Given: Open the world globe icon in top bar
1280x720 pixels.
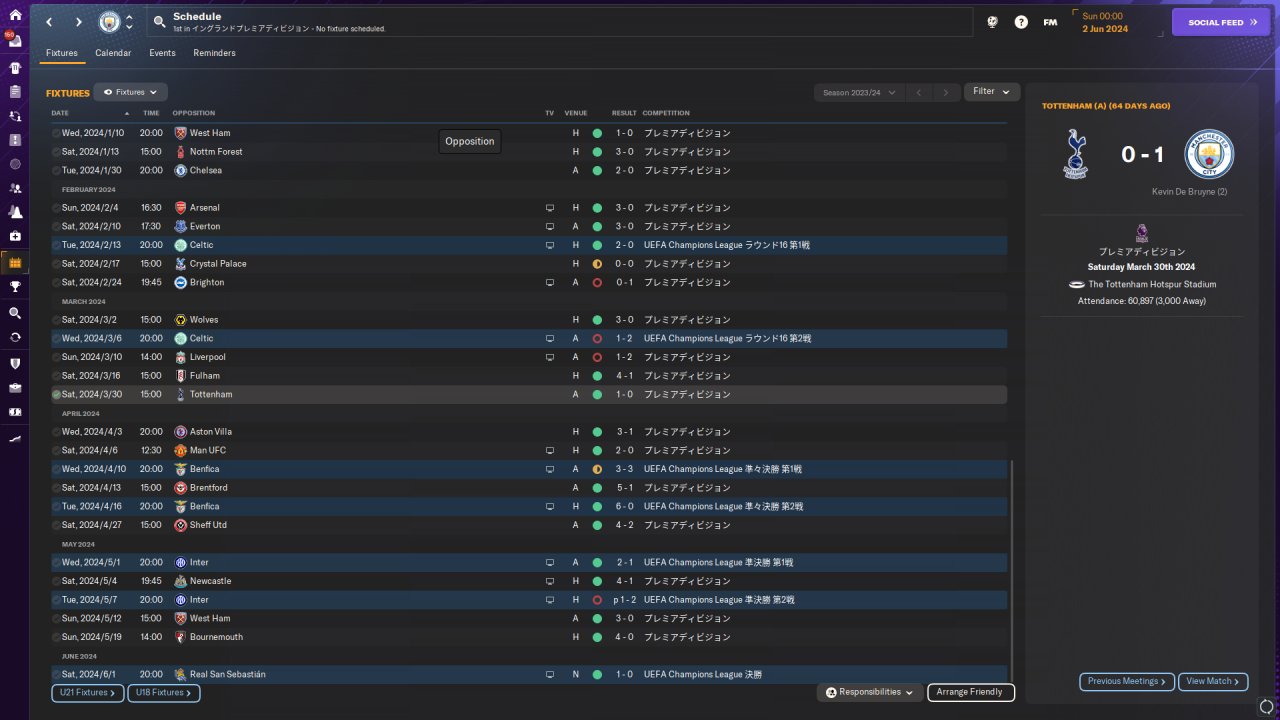Looking at the screenshot, I should 993,22.
